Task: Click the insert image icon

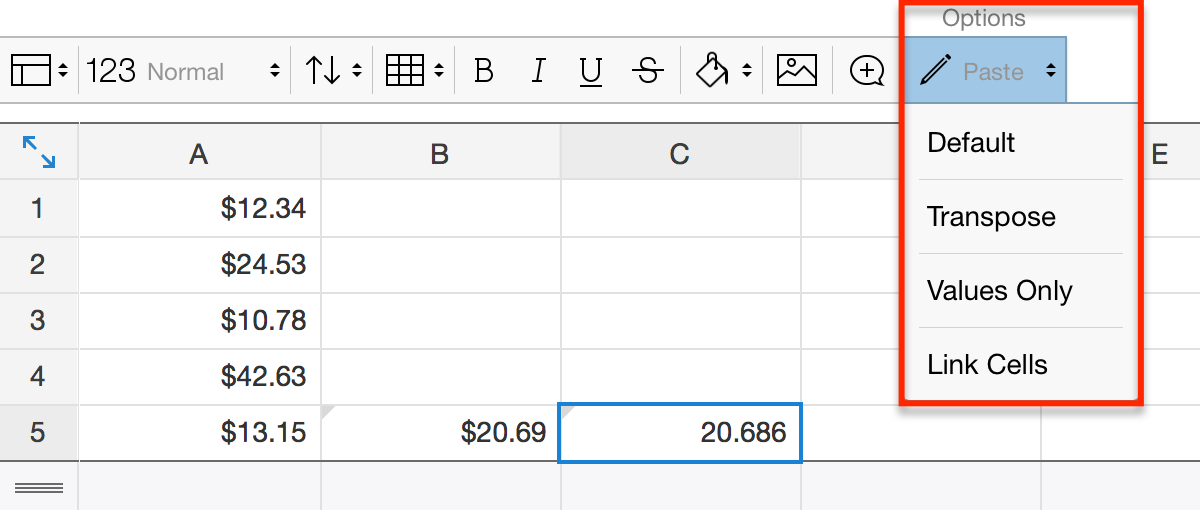Action: point(797,71)
